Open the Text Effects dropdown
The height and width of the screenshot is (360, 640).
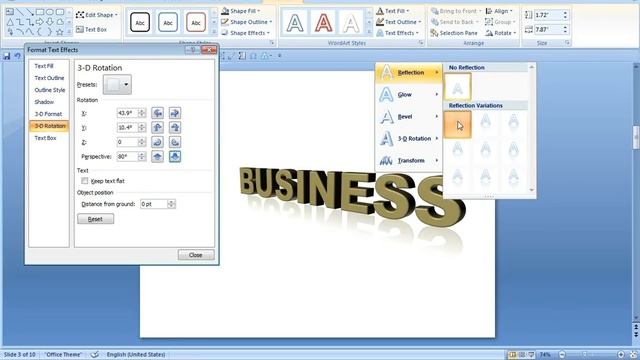(398, 33)
